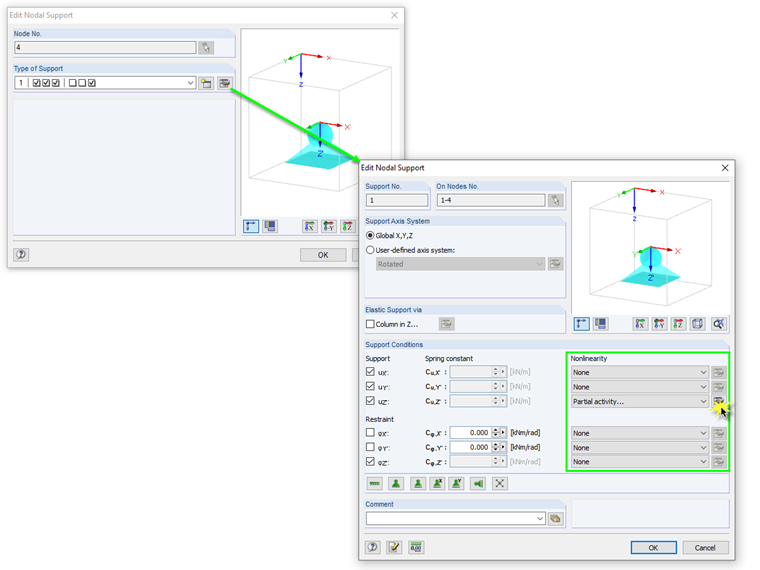The image size is (760, 570).
Task: View in Z direction in front dialog preview
Action: [x=678, y=324]
